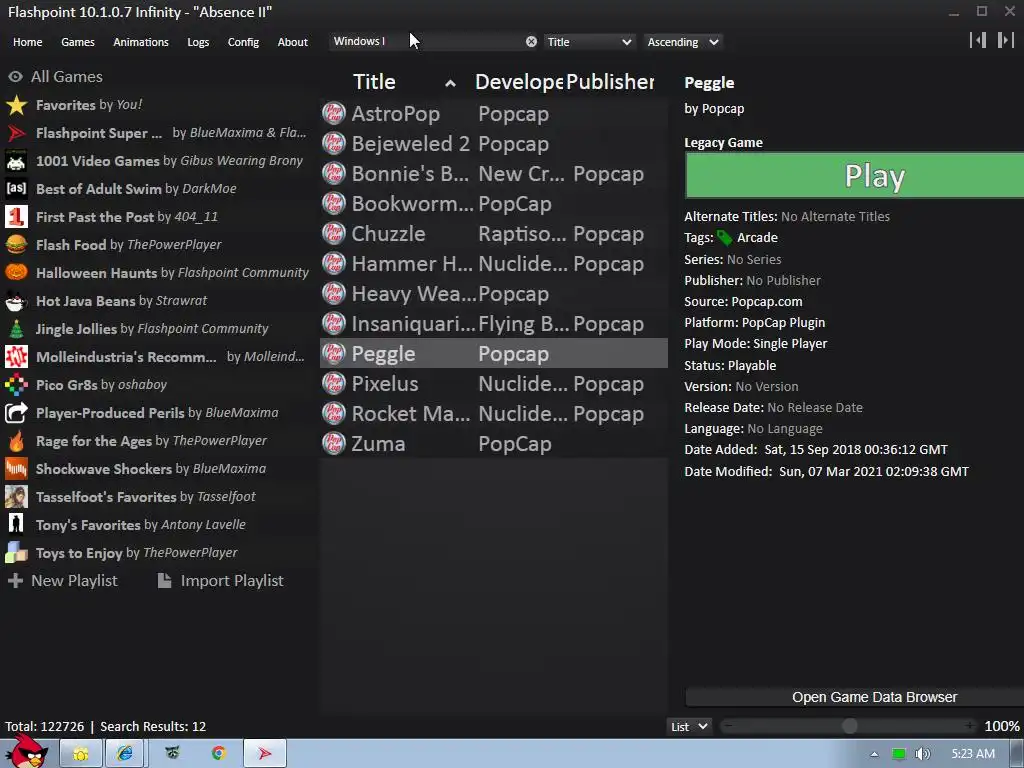Collapse the right sidebar with the panel icon

pyautogui.click(x=1006, y=40)
